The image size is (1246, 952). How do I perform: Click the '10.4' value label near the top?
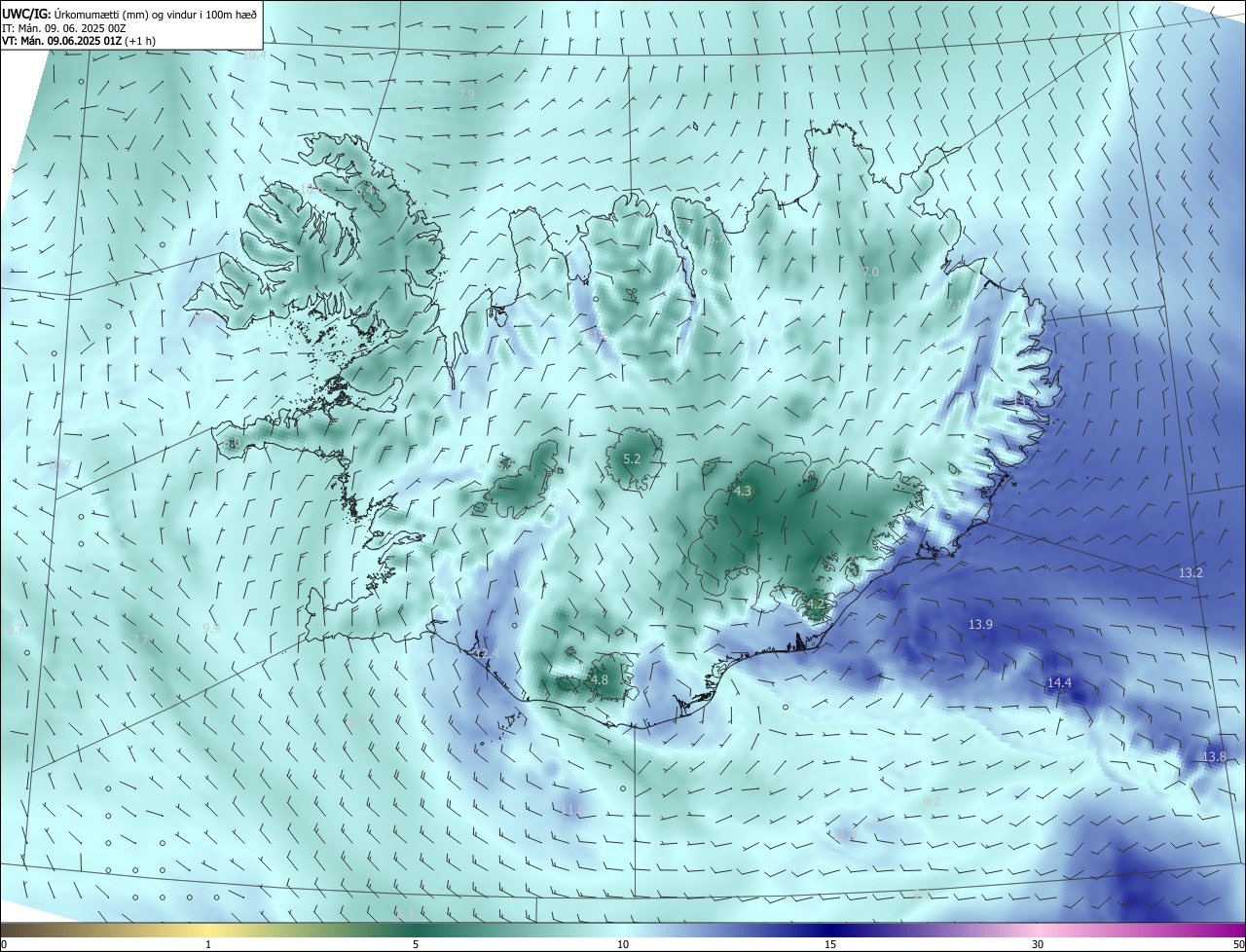click(254, 55)
